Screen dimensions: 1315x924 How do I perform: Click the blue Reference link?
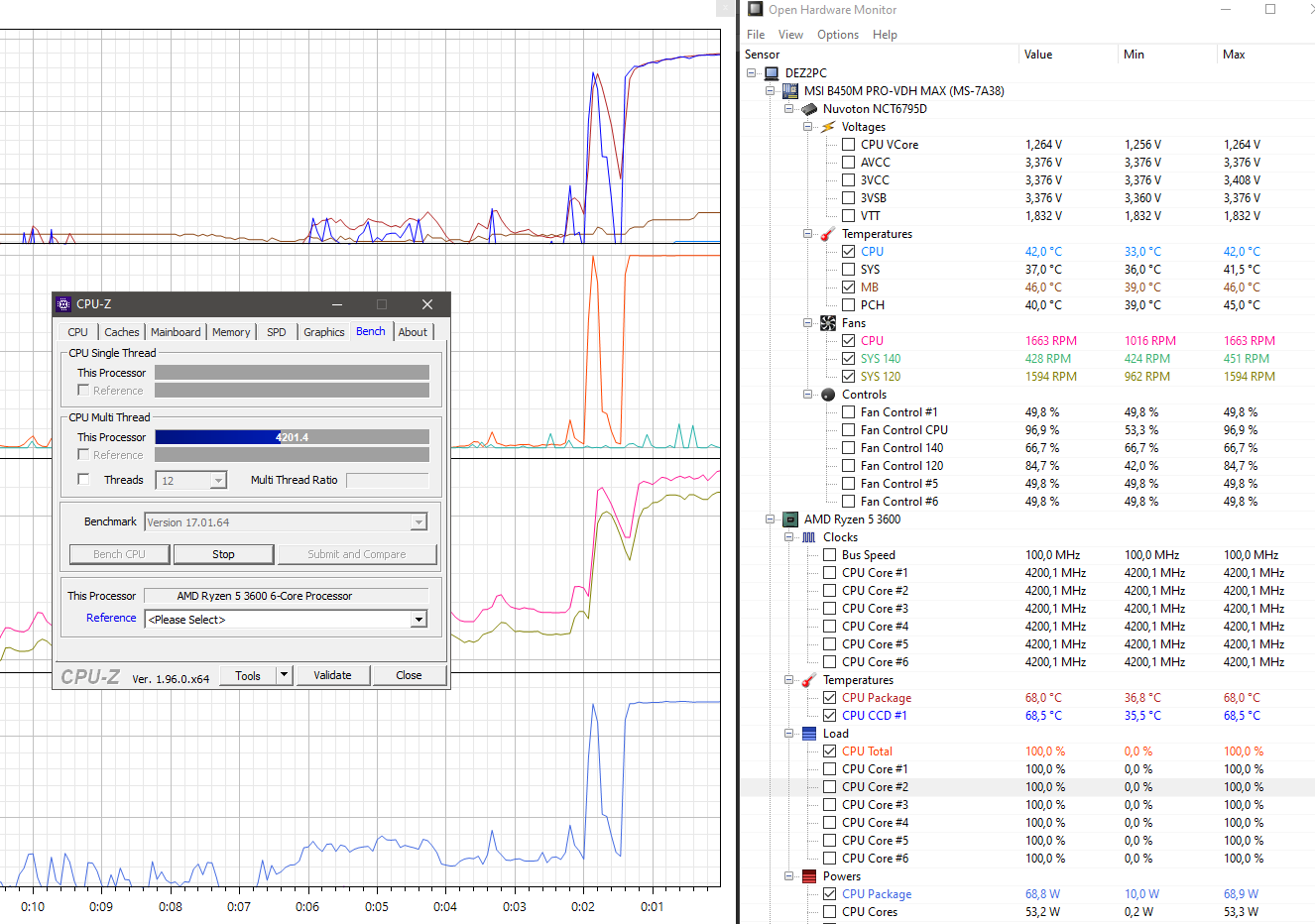coord(111,618)
